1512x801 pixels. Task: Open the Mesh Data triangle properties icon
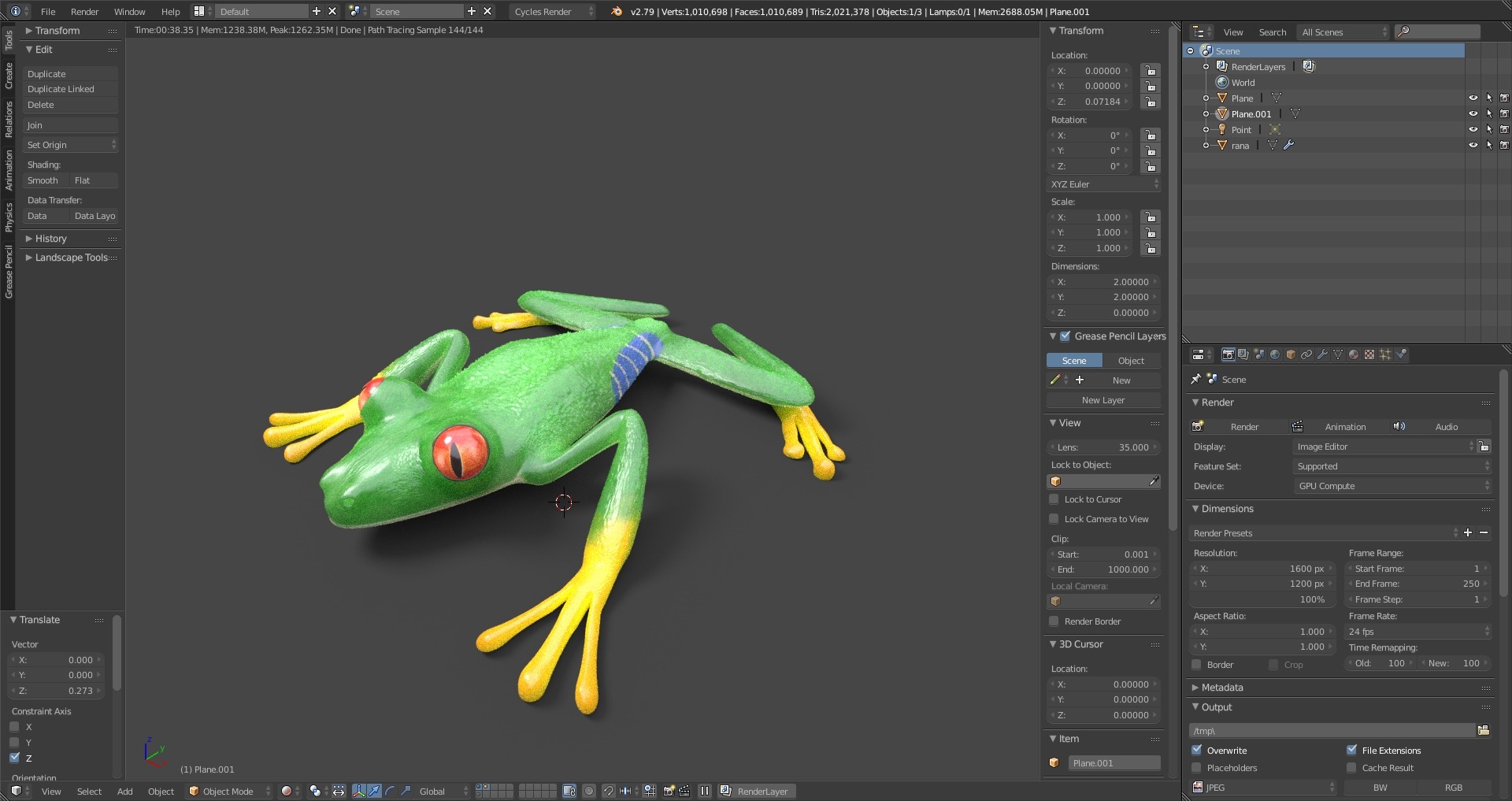click(1338, 354)
